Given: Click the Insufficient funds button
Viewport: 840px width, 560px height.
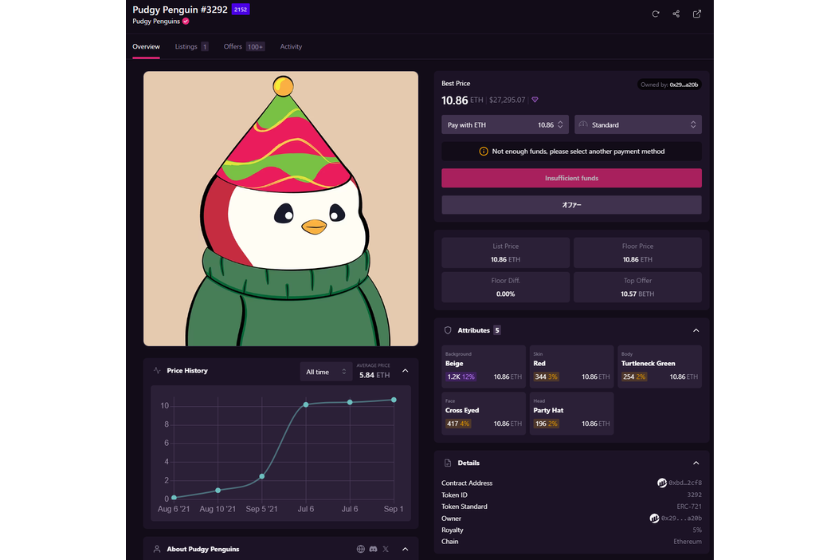Looking at the screenshot, I should (x=572, y=178).
